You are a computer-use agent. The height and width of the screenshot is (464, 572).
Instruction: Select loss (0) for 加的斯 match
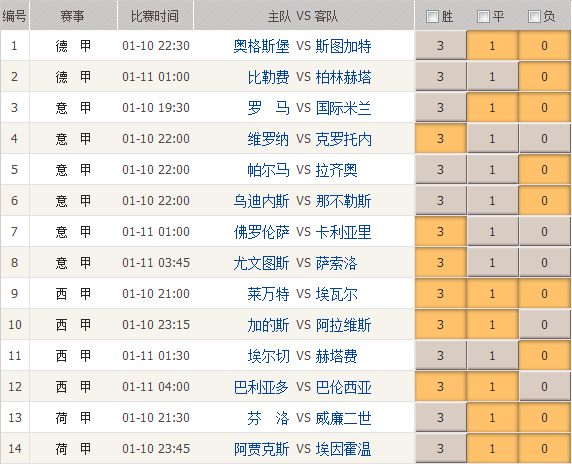[x=545, y=325]
